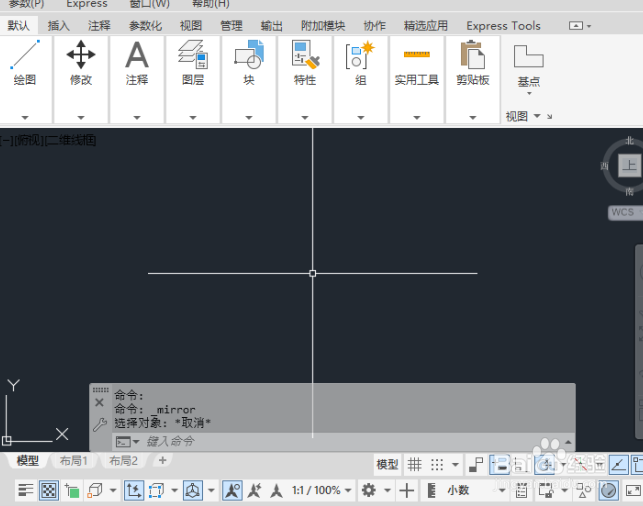The image size is (643, 506).
Task: Open the 组 (Group) panel icon
Action: point(360,54)
